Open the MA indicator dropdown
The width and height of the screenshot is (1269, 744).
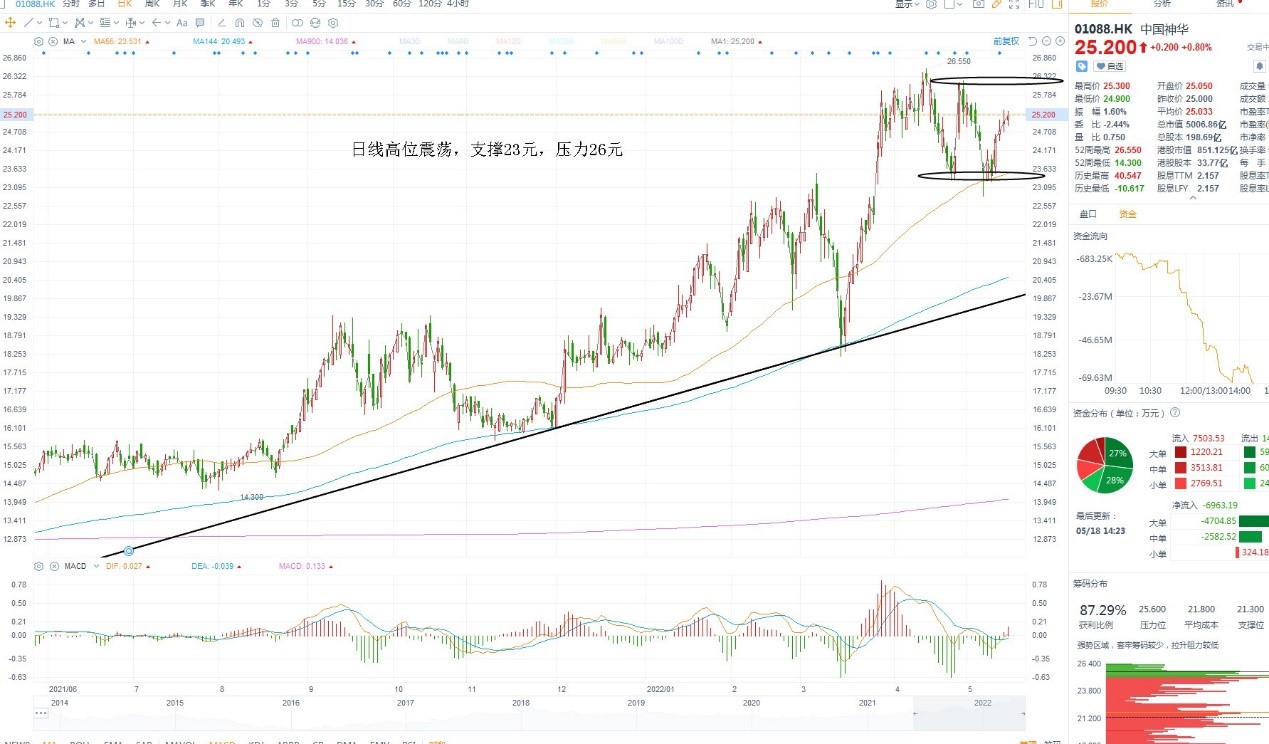(x=83, y=41)
